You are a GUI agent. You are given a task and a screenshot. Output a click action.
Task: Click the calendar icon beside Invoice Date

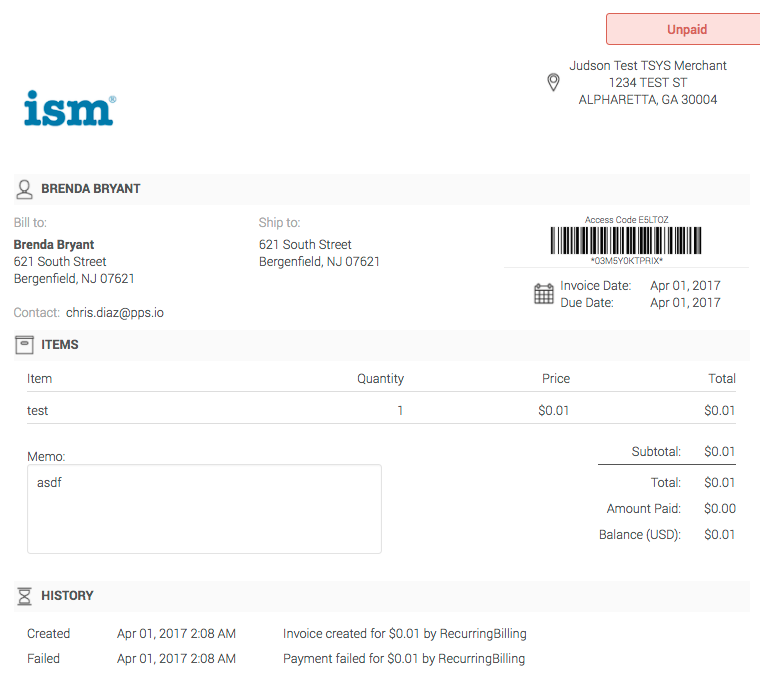coord(544,294)
